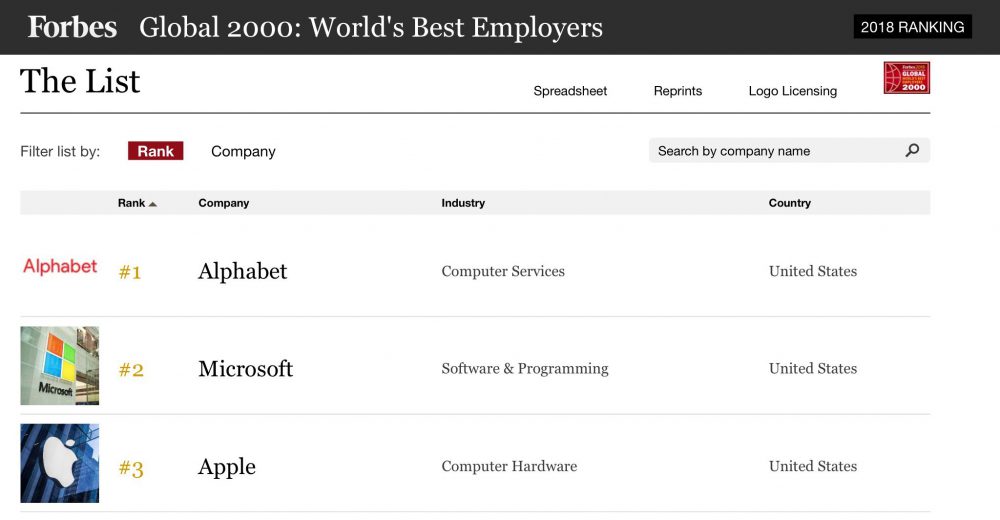Open the Microsoft logo thumbnail
The image size is (1000, 520).
click(60, 365)
